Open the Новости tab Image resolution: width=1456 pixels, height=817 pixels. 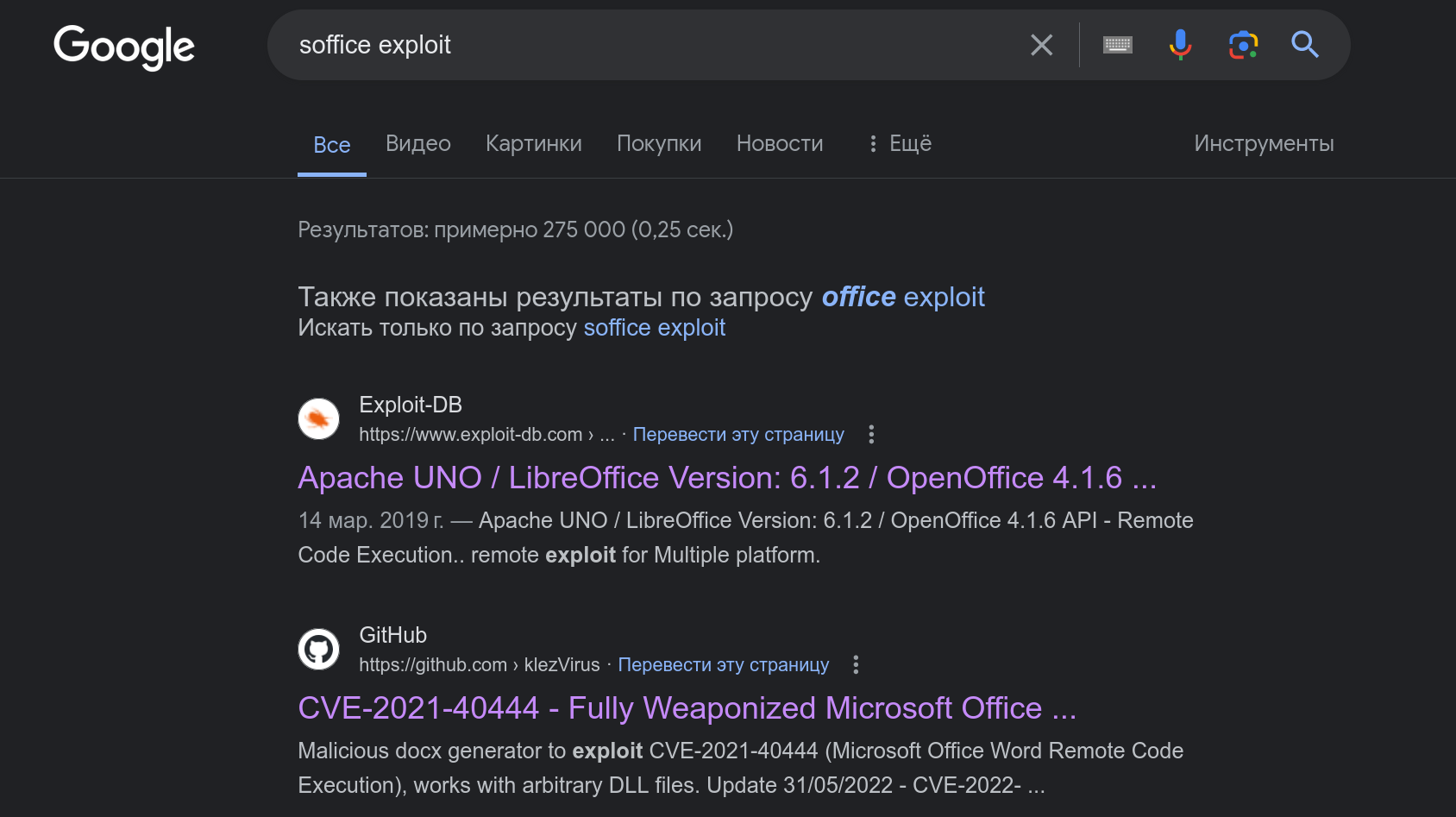(780, 143)
